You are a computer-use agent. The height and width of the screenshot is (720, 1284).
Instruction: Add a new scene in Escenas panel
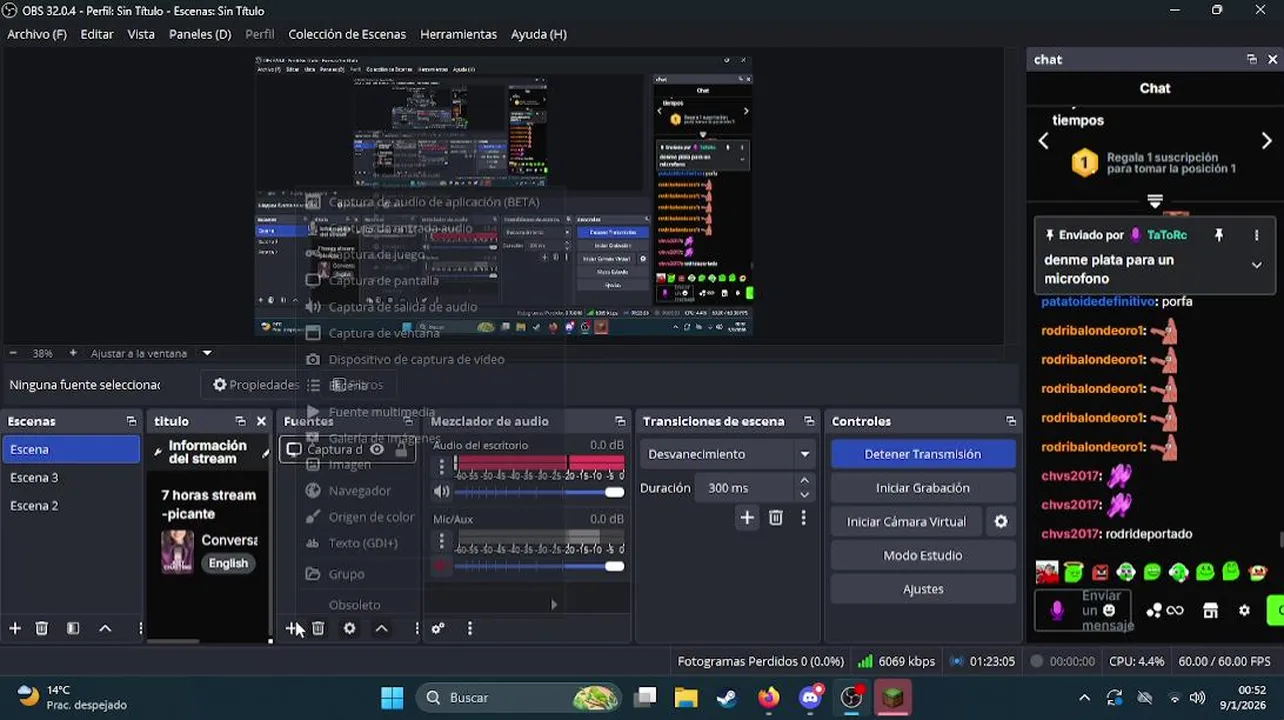pyautogui.click(x=15, y=628)
